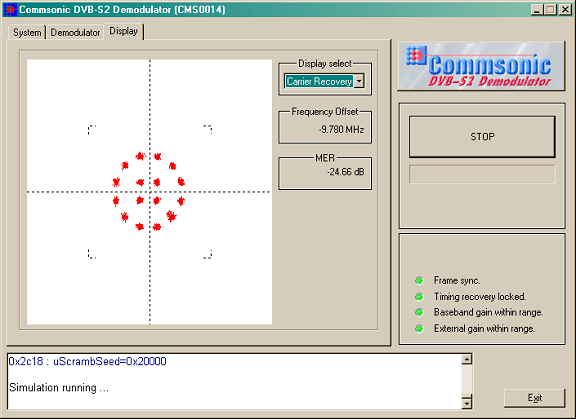Viewport: 576px width, 419px height.
Task: Minimize the Commsonic demodulator window
Action: coord(537,10)
